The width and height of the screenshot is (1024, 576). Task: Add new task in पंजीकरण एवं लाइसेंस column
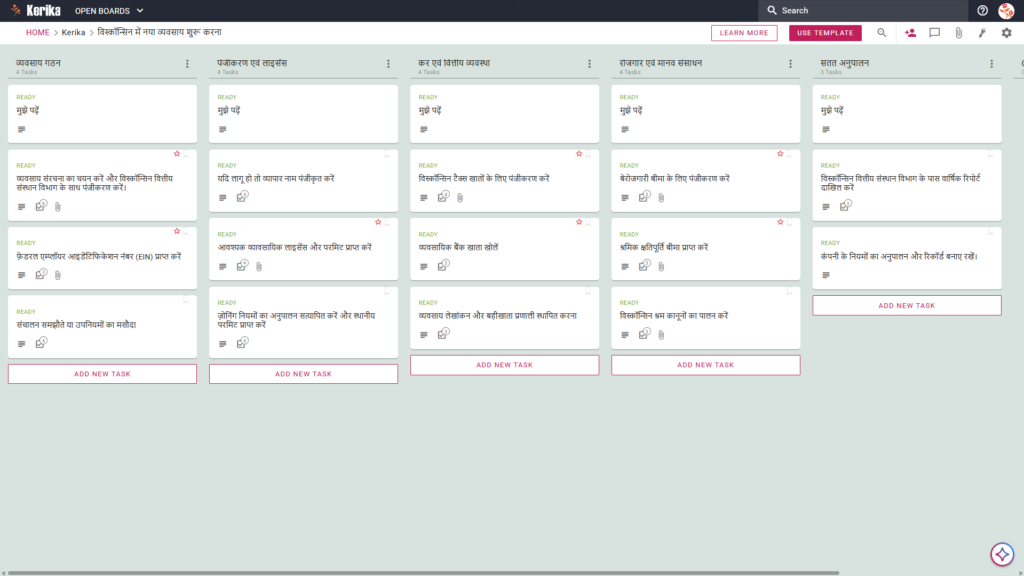[303, 374]
